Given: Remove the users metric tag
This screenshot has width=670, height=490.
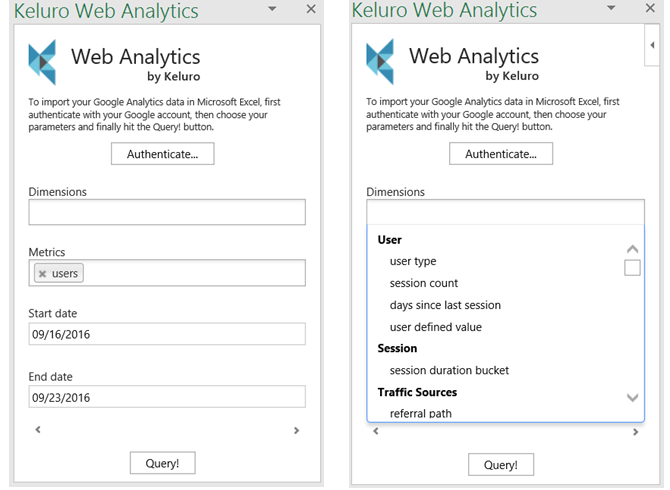Looking at the screenshot, I should (x=42, y=274).
